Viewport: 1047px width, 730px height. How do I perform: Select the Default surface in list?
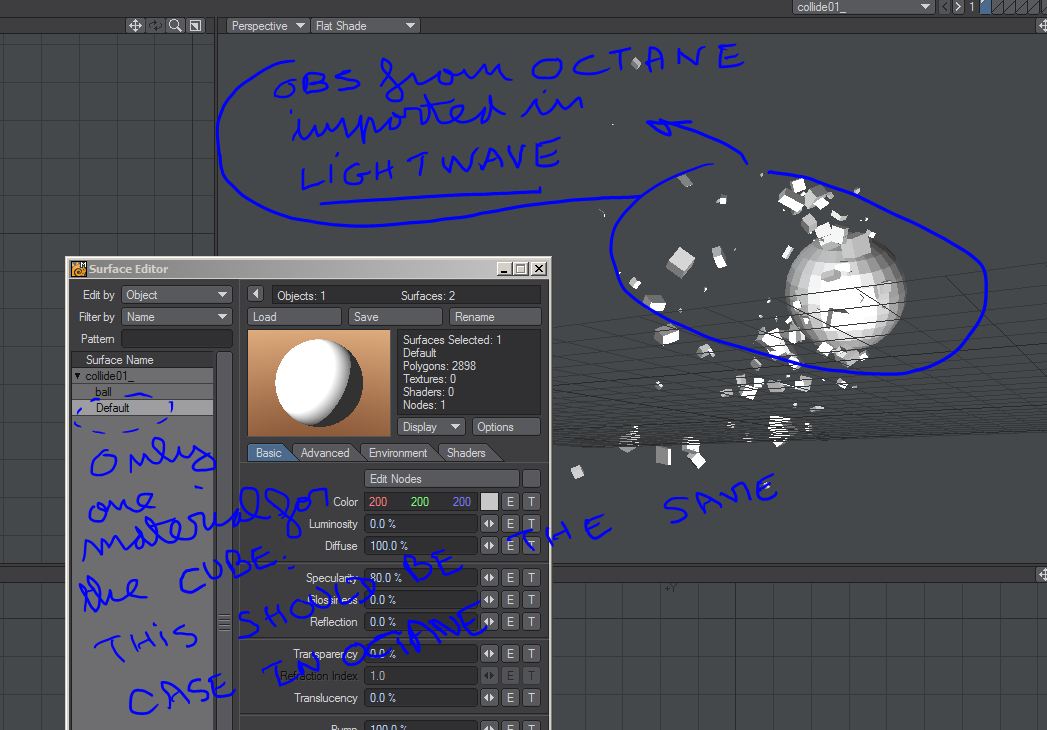click(143, 407)
